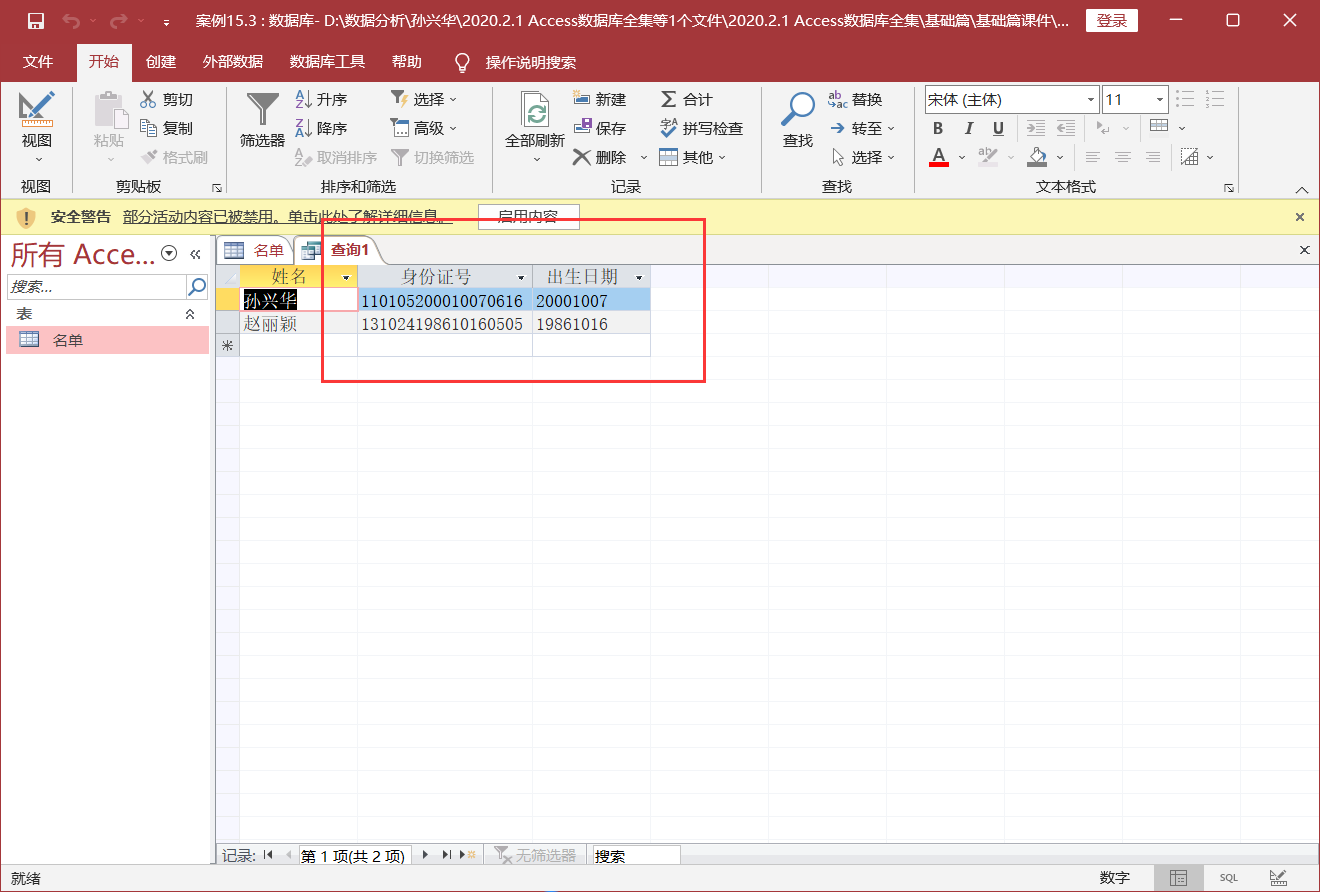Click the background fill color bucket

coord(1037,157)
